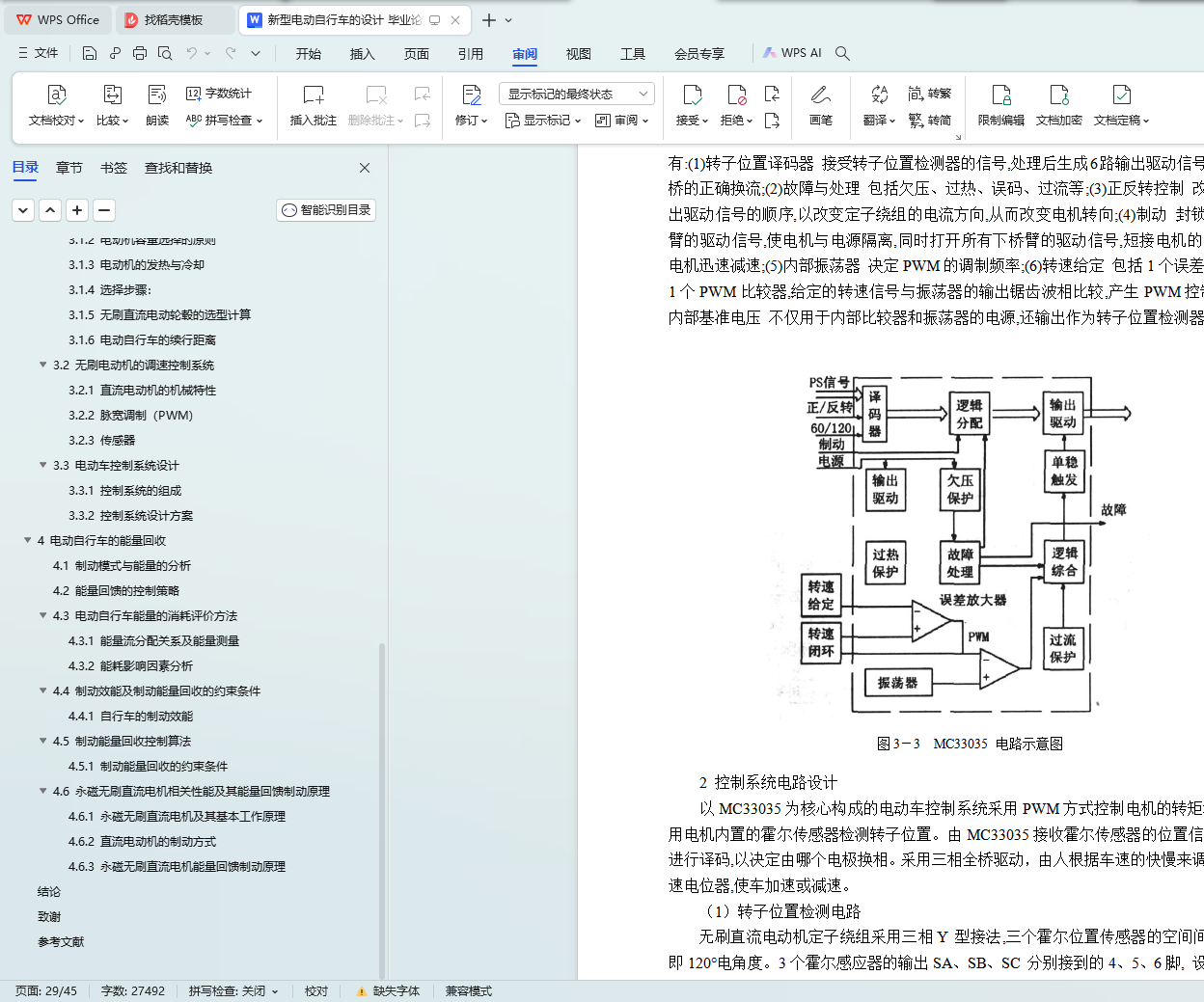Click the 缺失字体 warning in status bar
This screenshot has width=1204, height=1002.
(x=388, y=990)
